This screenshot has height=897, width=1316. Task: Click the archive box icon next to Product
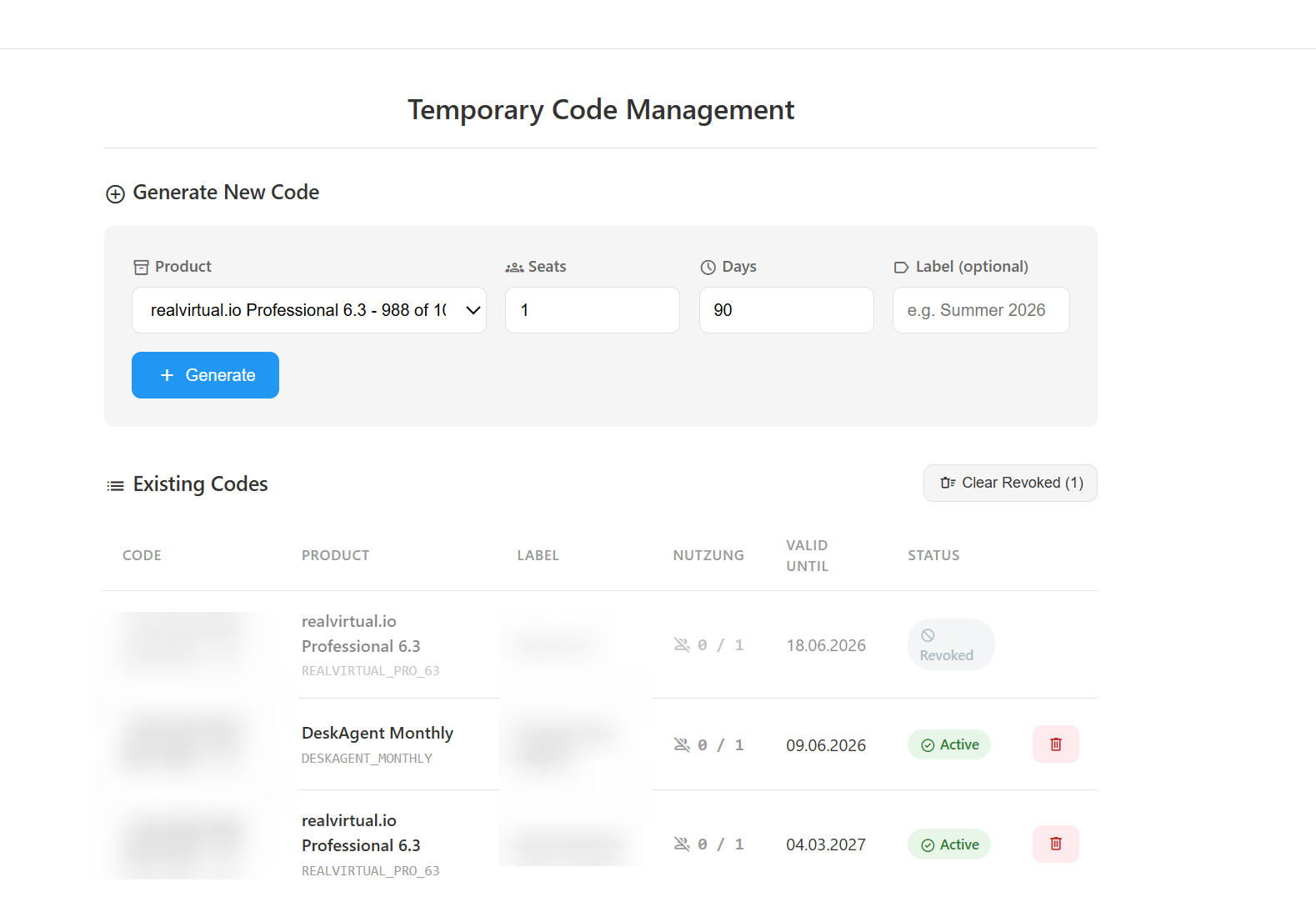pyautogui.click(x=142, y=268)
